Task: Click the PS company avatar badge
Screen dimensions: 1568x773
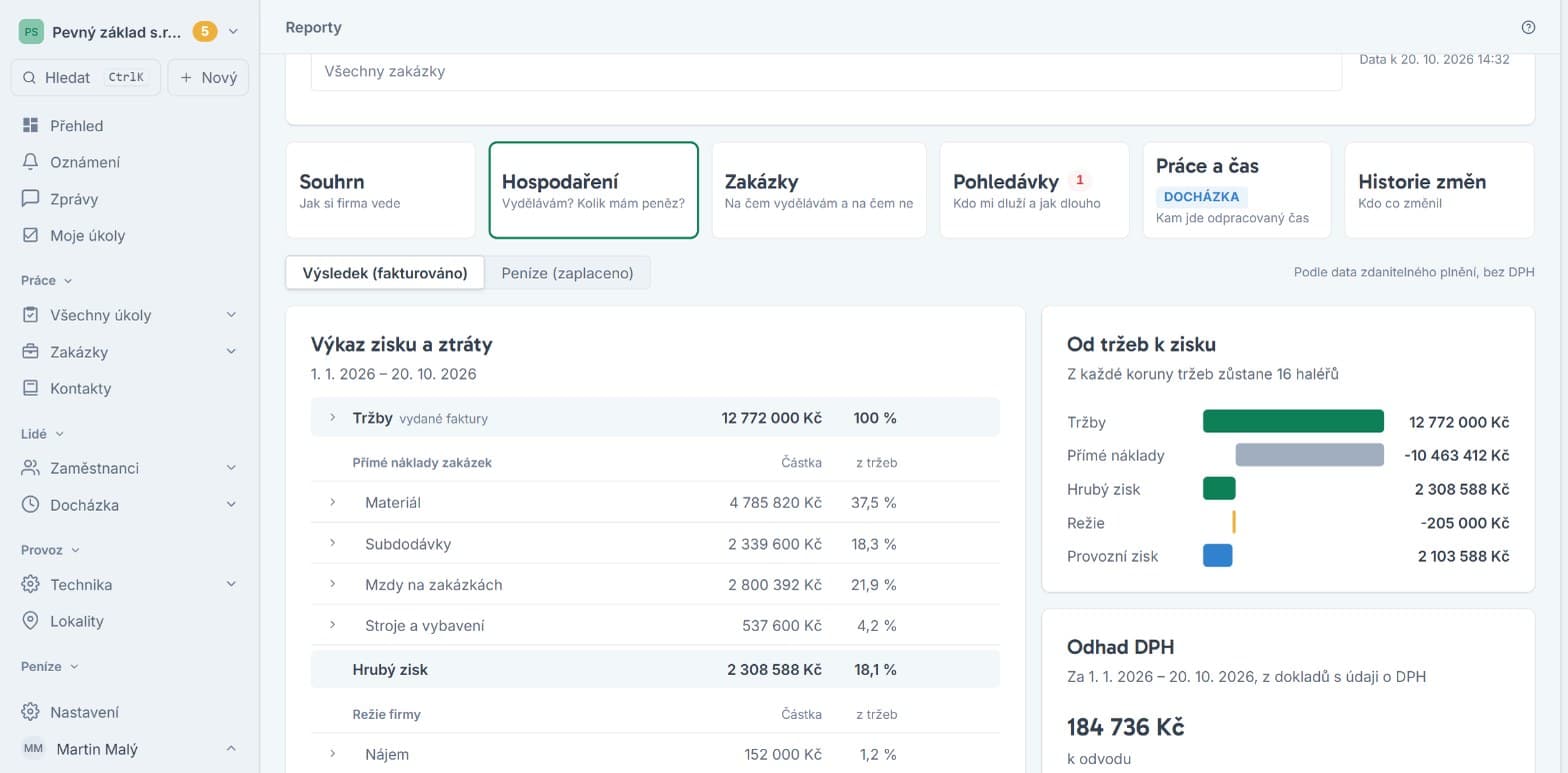Action: [31, 31]
